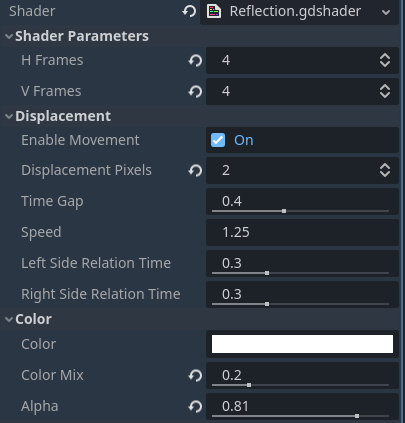Viewport: 405px width, 423px height.
Task: Click the Speed value field
Action: [x=302, y=232]
